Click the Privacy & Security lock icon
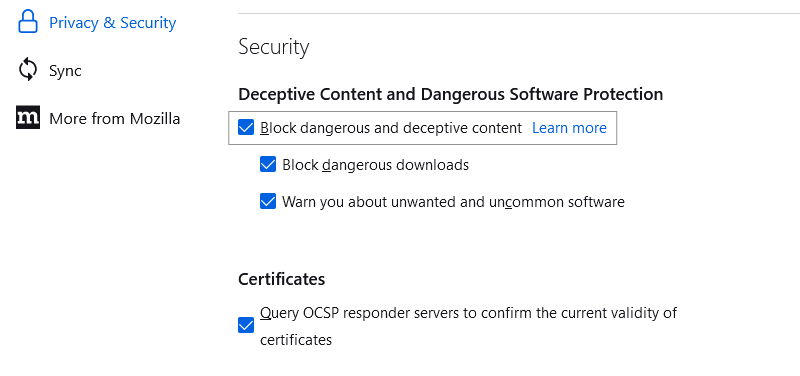Image resolution: width=800 pixels, height=376 pixels. click(28, 22)
